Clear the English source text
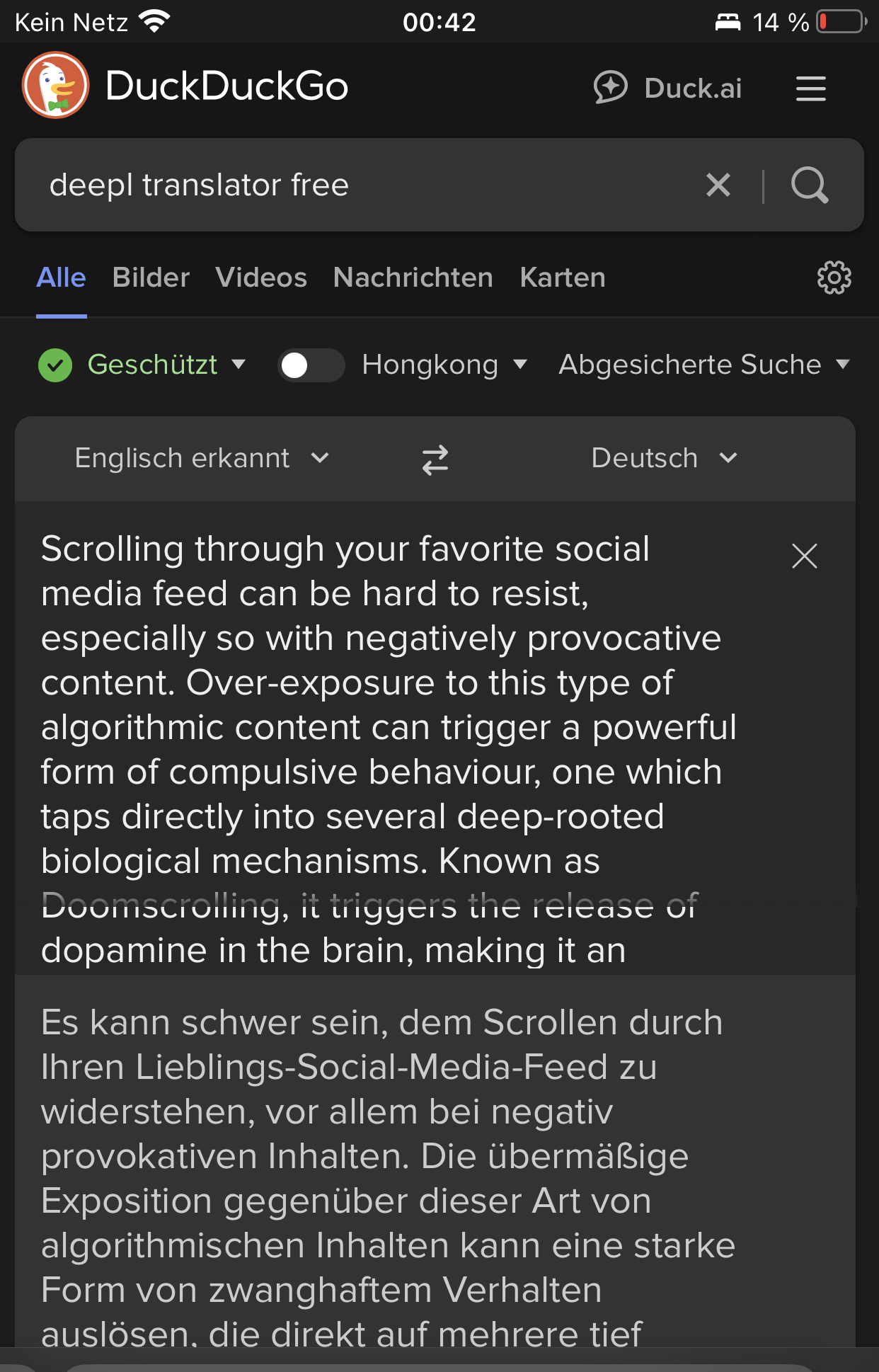 (804, 556)
